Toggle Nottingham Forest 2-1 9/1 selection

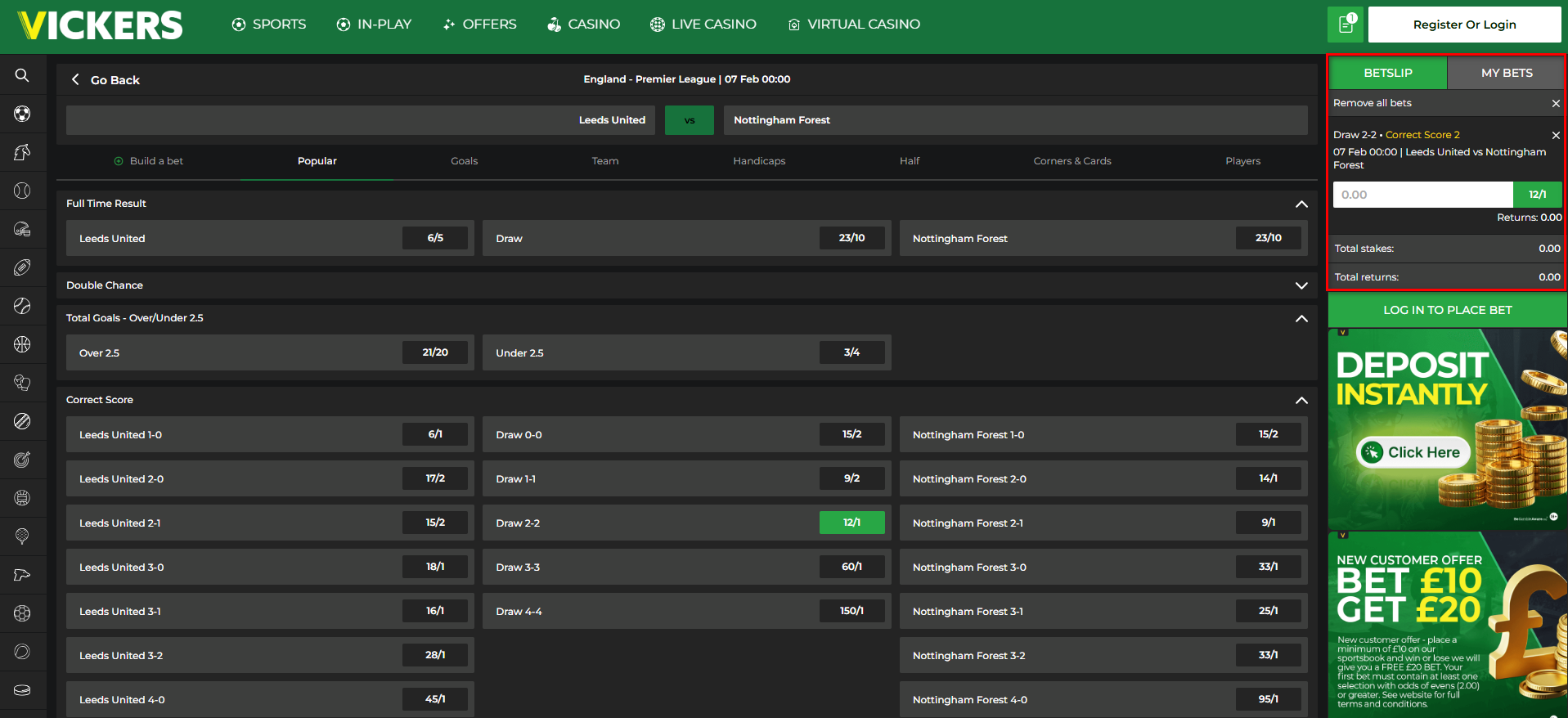tap(1268, 523)
